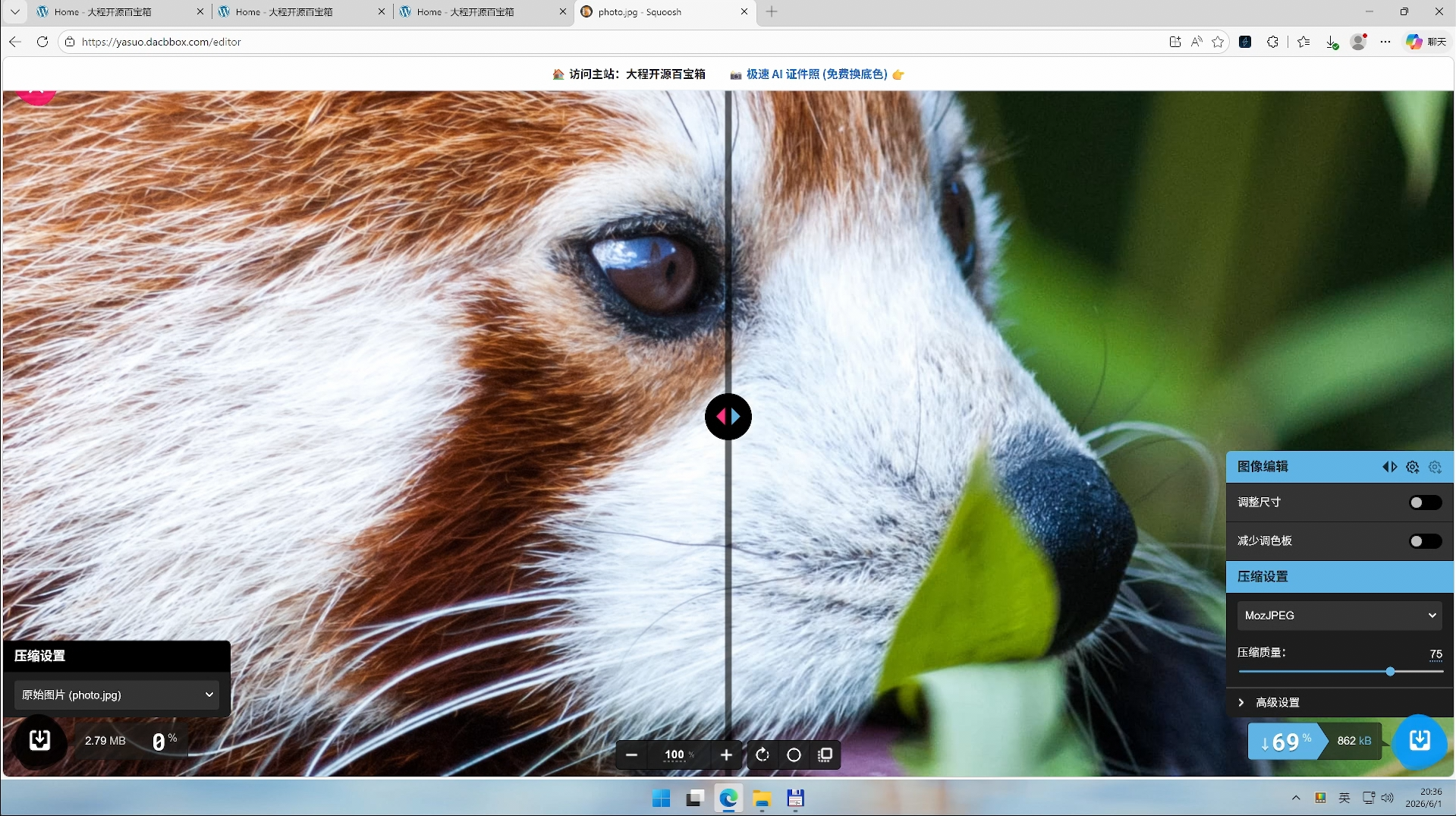
Task: Open the 原始图片 (photo.jpg) dropdown
Action: coord(117,695)
